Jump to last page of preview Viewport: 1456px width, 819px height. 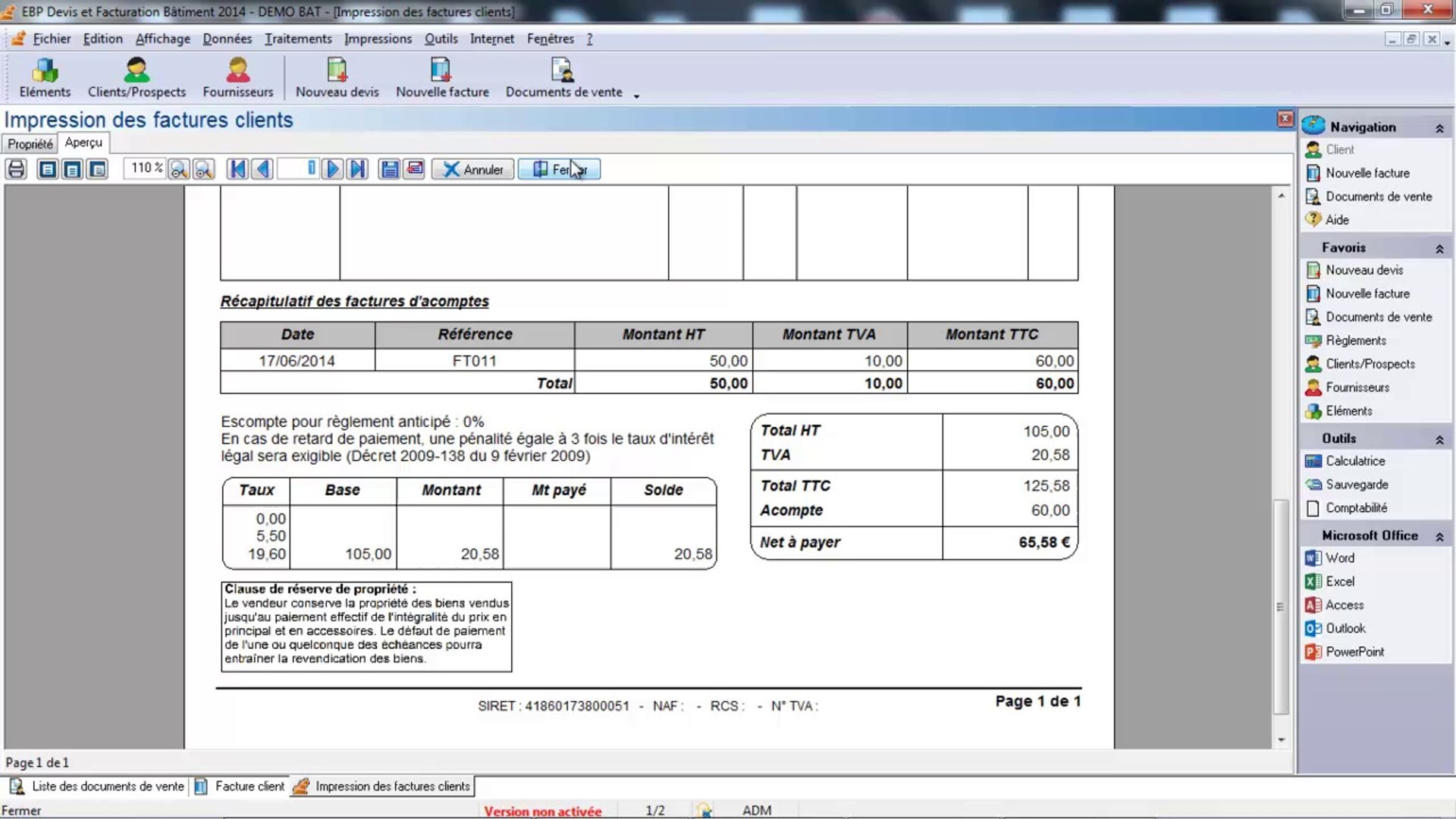[x=357, y=169]
